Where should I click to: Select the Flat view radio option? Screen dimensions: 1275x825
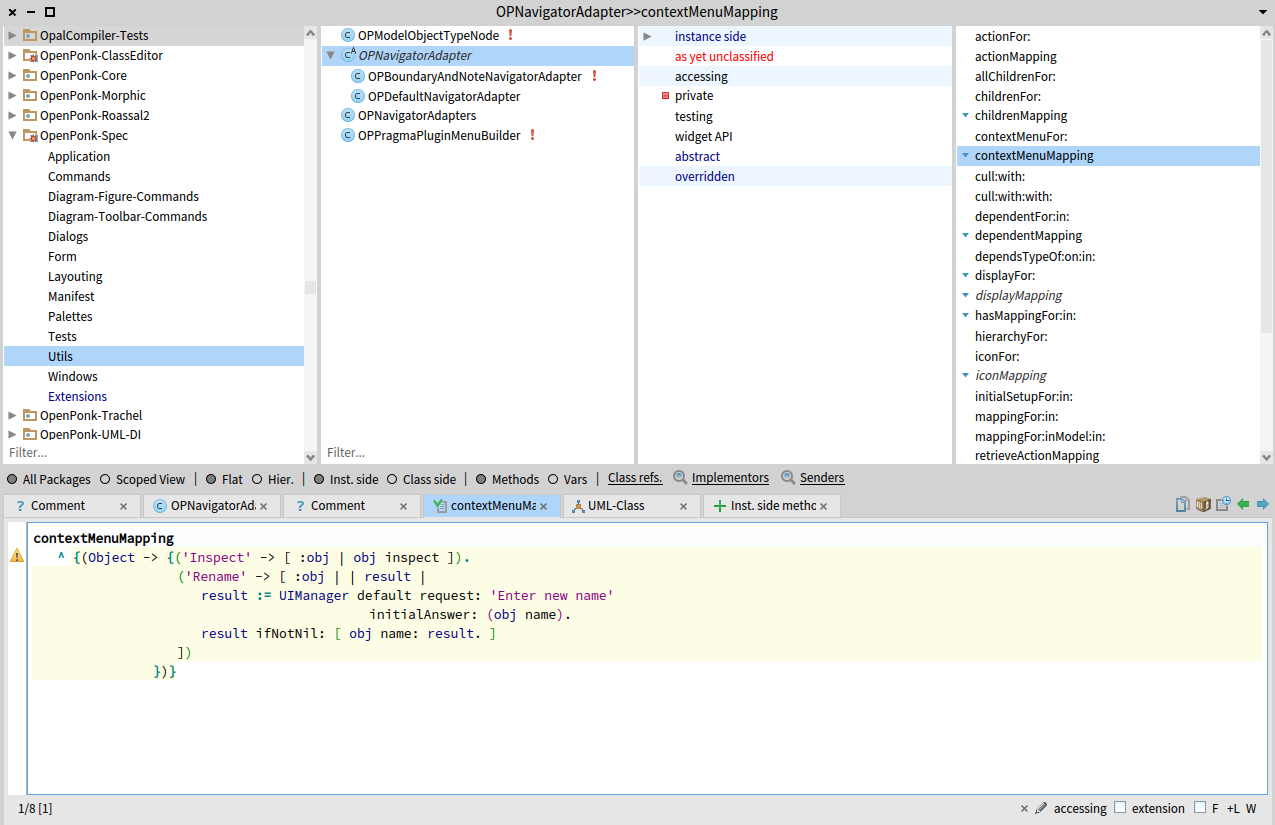211,479
